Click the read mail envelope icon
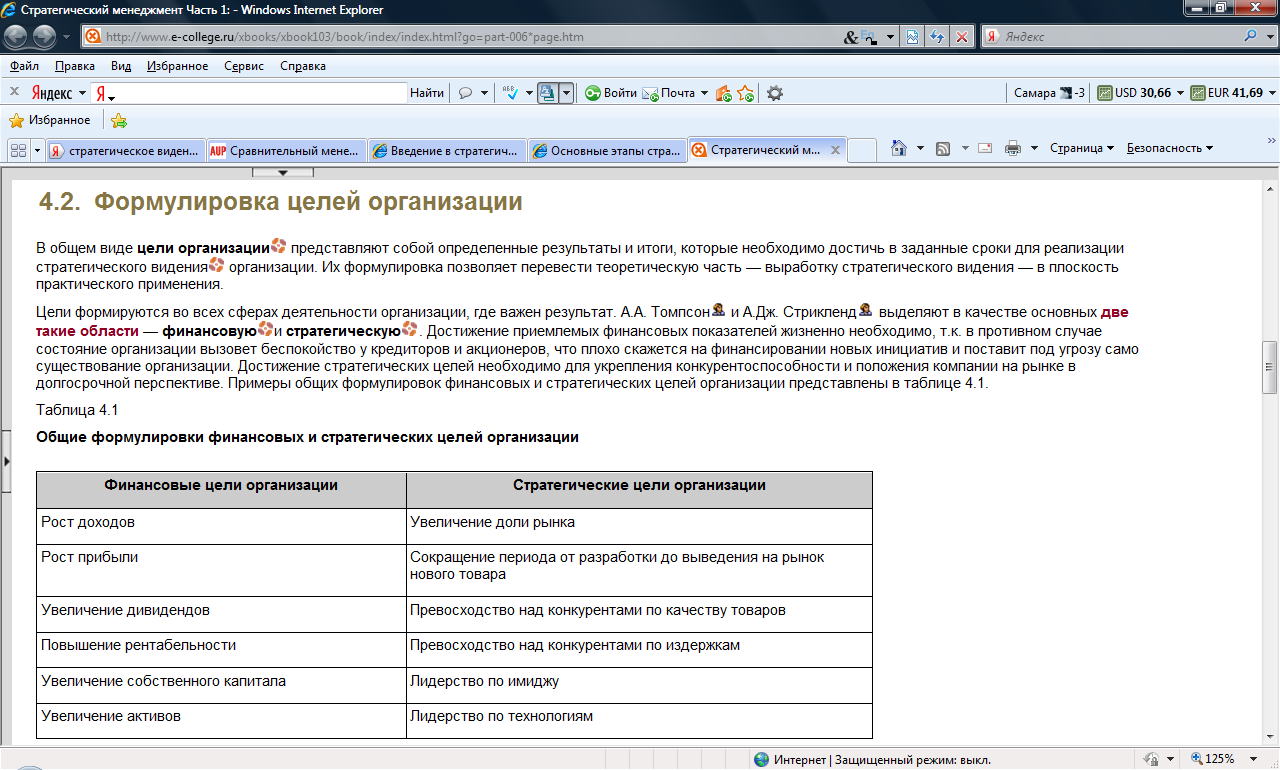Viewport: 1280px width, 770px height. 985,148
